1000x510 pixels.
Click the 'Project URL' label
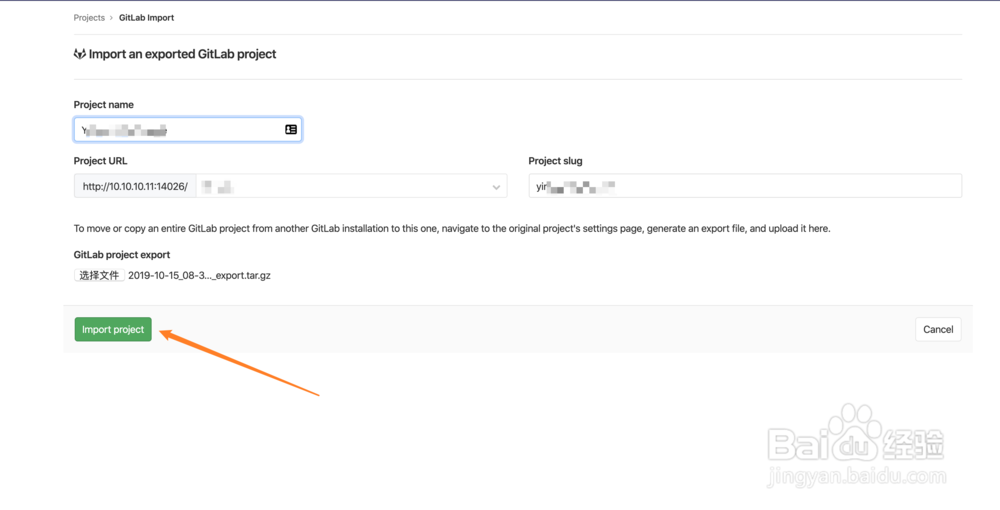(100, 161)
